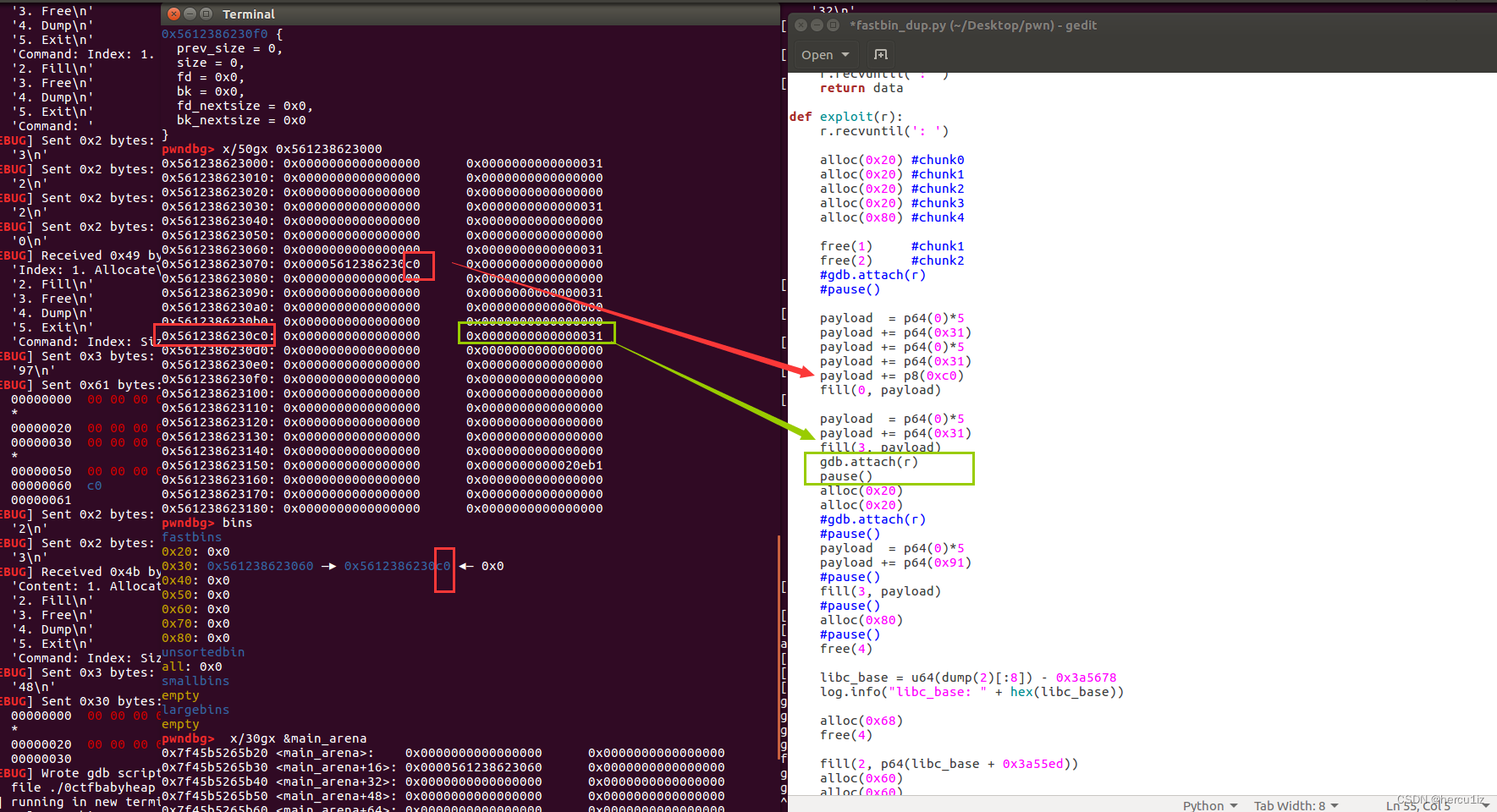Screen dimensions: 1497x812
Task: Click the 'def exploit(r):' line in gedit
Action: point(845,117)
